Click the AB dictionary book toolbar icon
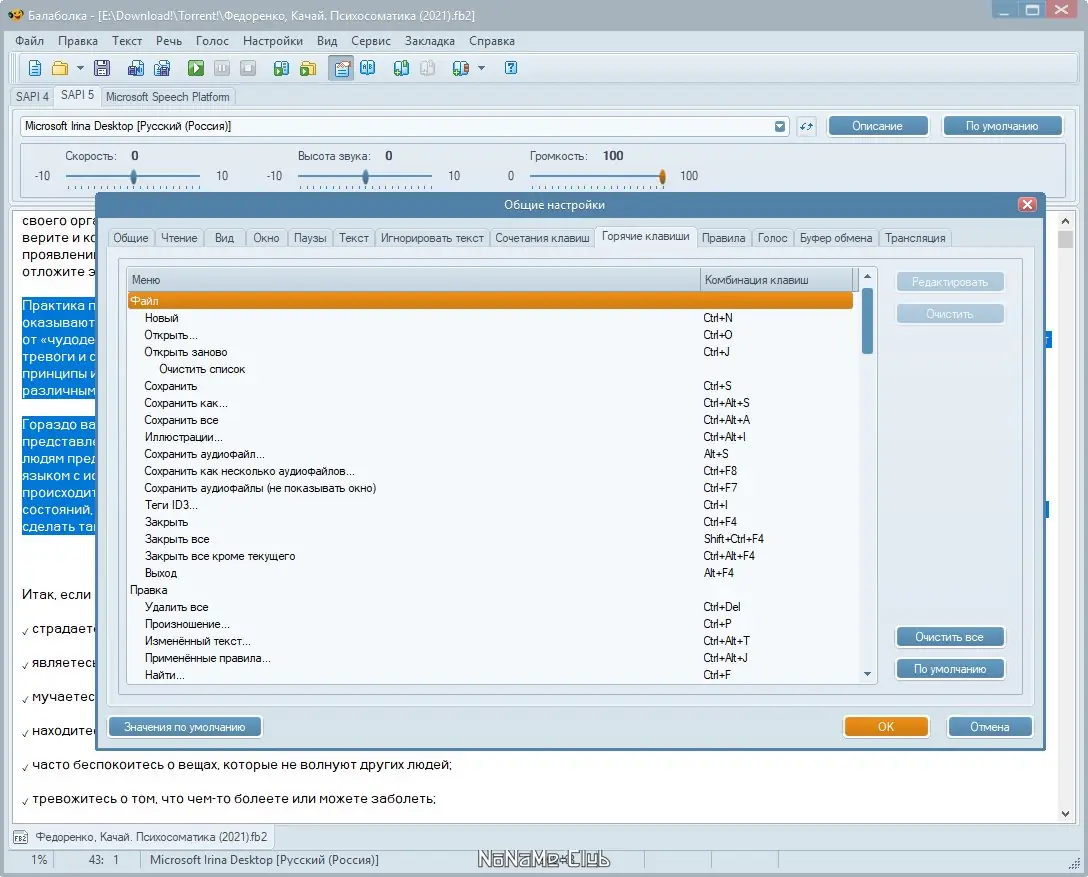1088x877 pixels. click(368, 68)
